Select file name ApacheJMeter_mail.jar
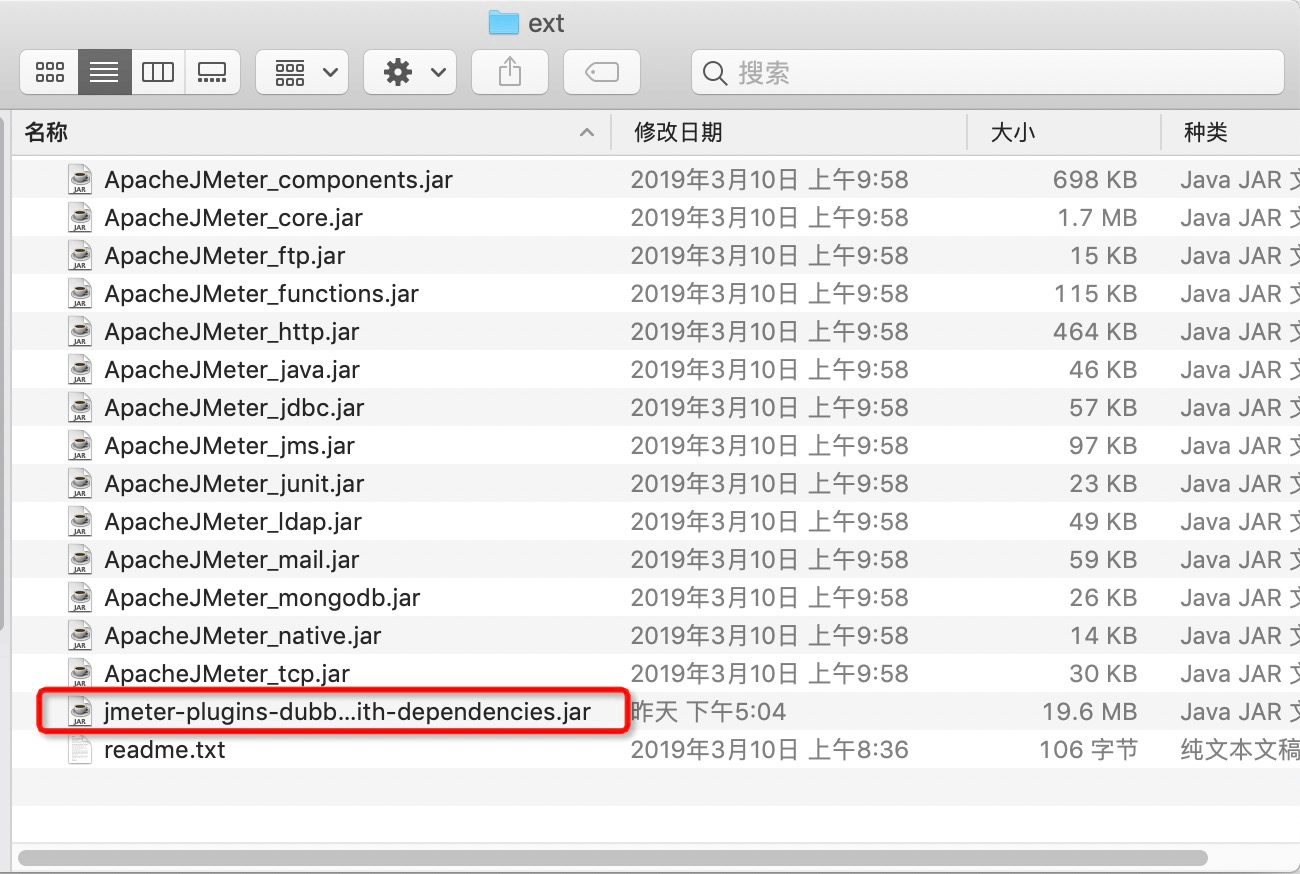This screenshot has width=1300, height=874. pyautogui.click(x=231, y=560)
